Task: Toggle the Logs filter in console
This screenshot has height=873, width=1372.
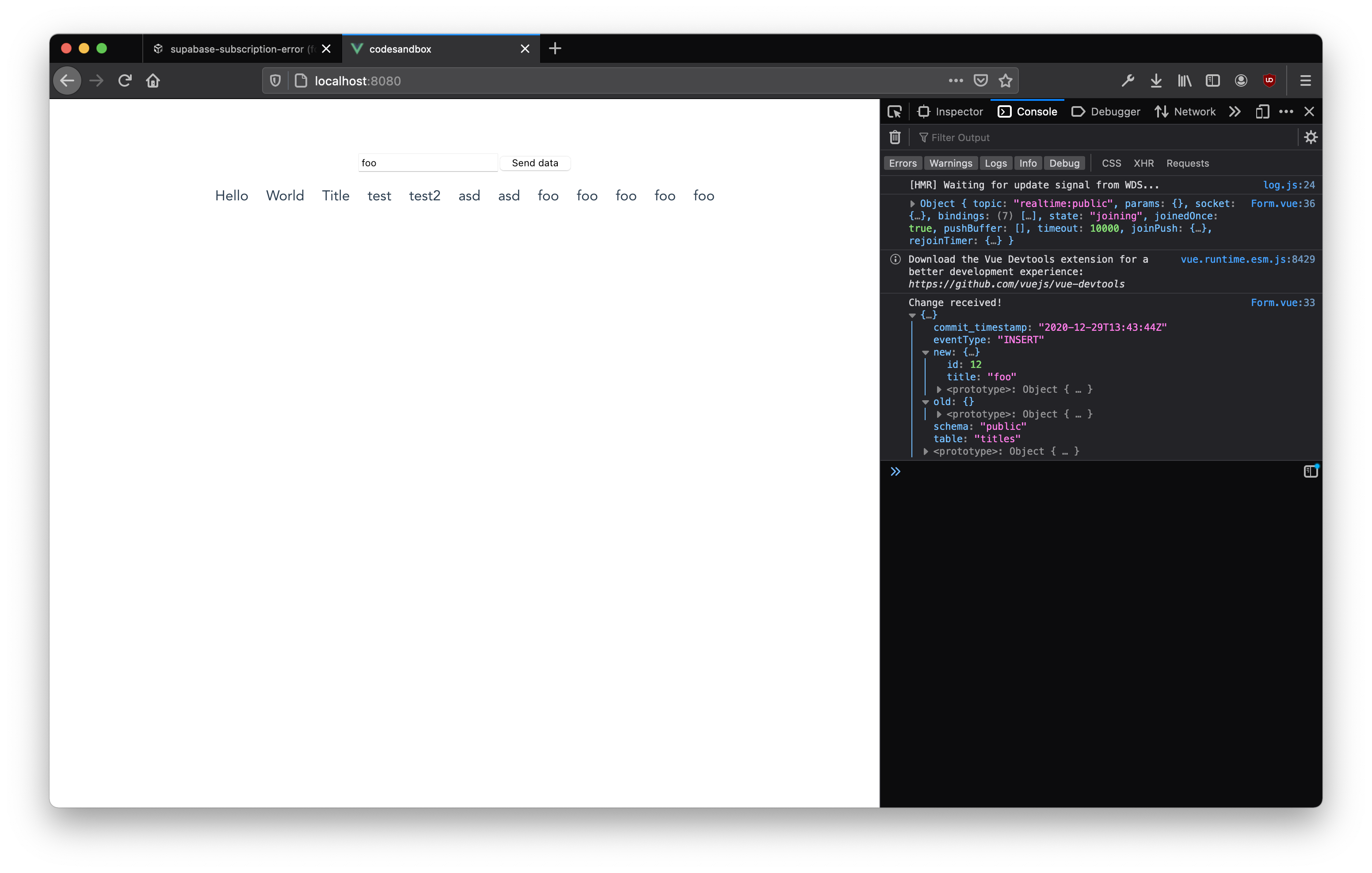Action: 995,163
